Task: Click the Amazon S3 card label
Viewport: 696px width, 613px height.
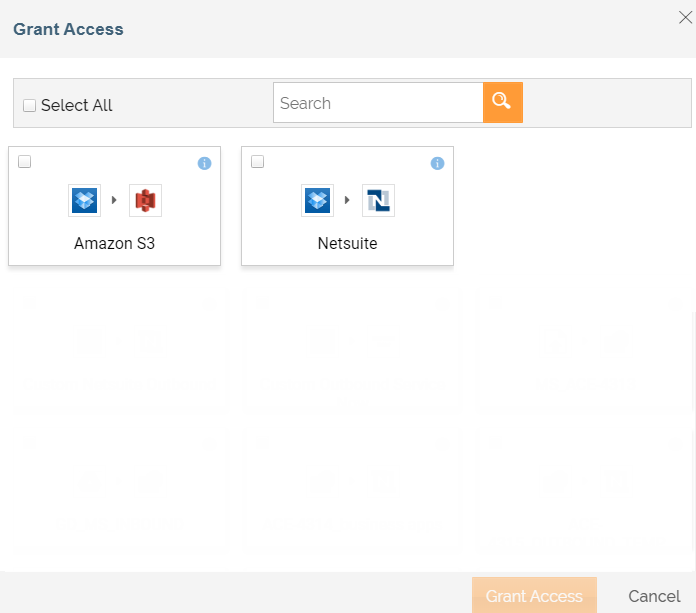Action: coord(114,243)
